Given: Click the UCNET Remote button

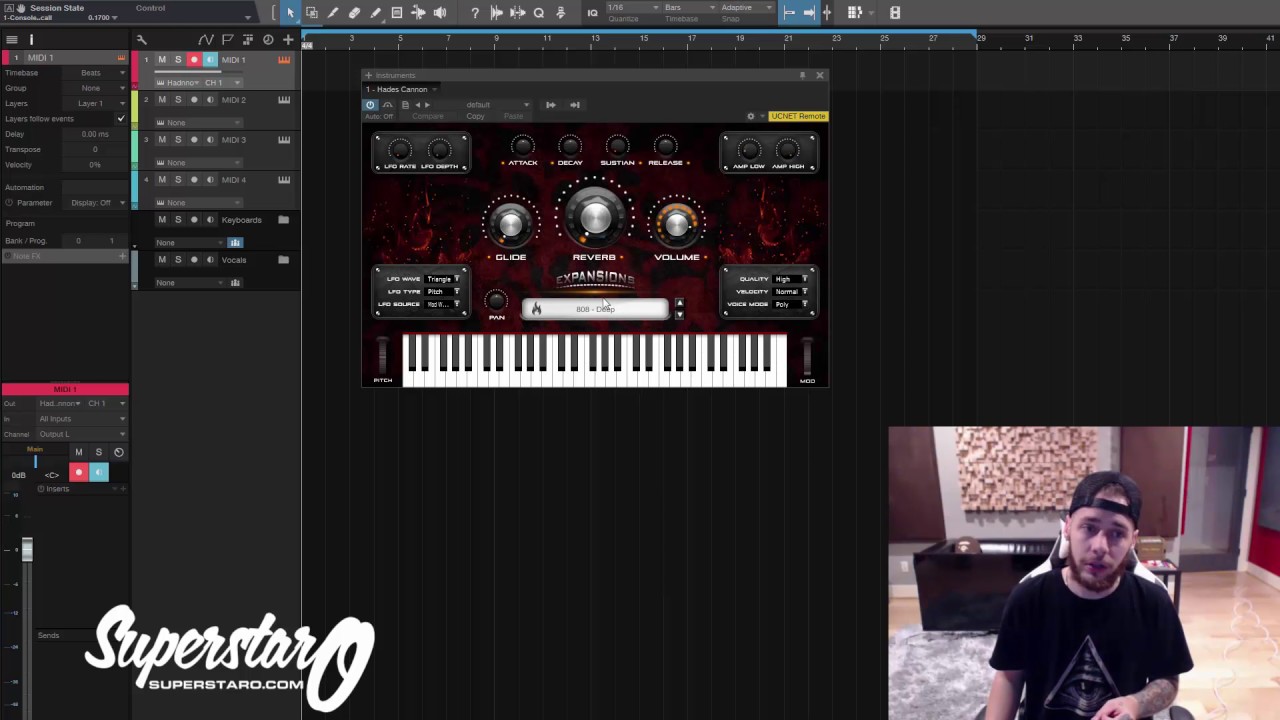Looking at the screenshot, I should (798, 116).
